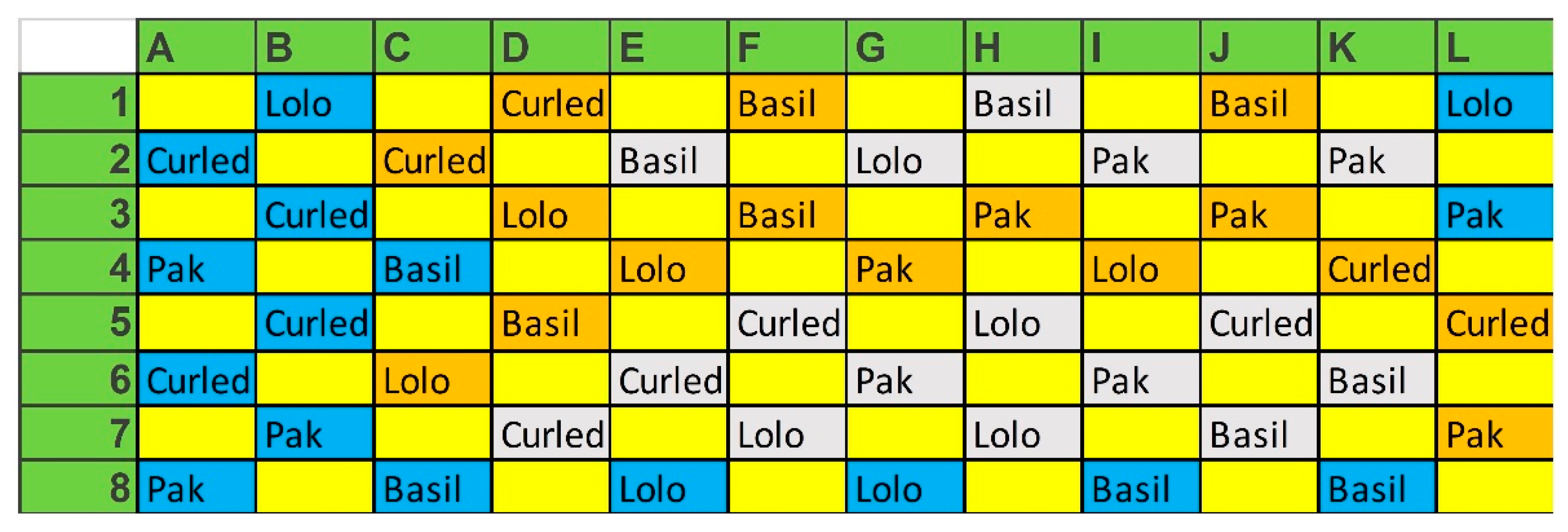
Task: Click the orange Pak cell in L7
Action: pos(1495,433)
